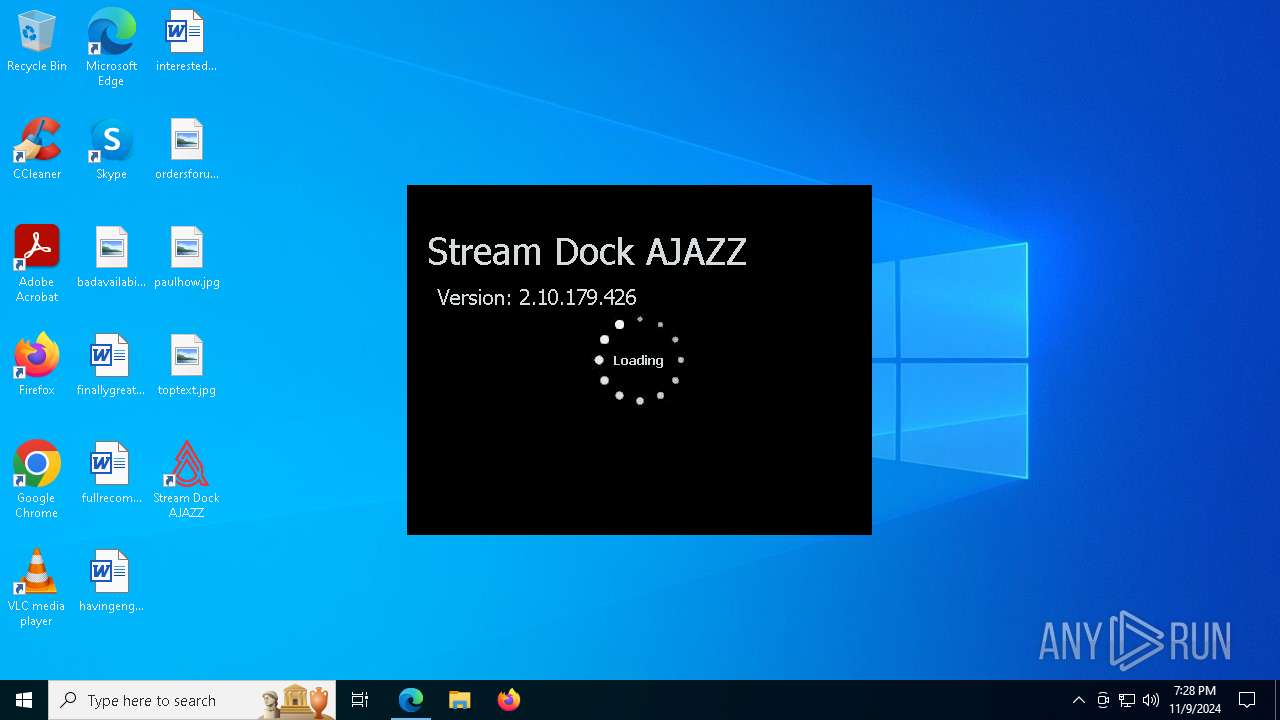Click the Loading spinner on splash screen
Viewport: 1280px width, 720px height.
pyautogui.click(x=639, y=360)
